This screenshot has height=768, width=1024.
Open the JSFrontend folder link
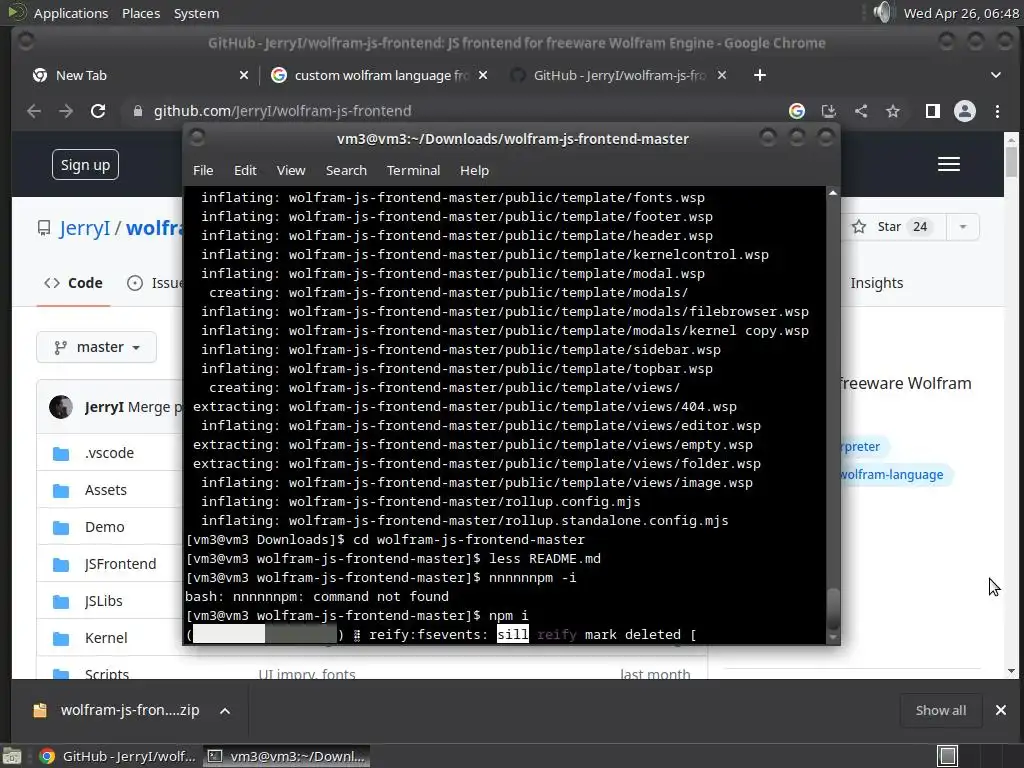pyautogui.click(x=120, y=564)
